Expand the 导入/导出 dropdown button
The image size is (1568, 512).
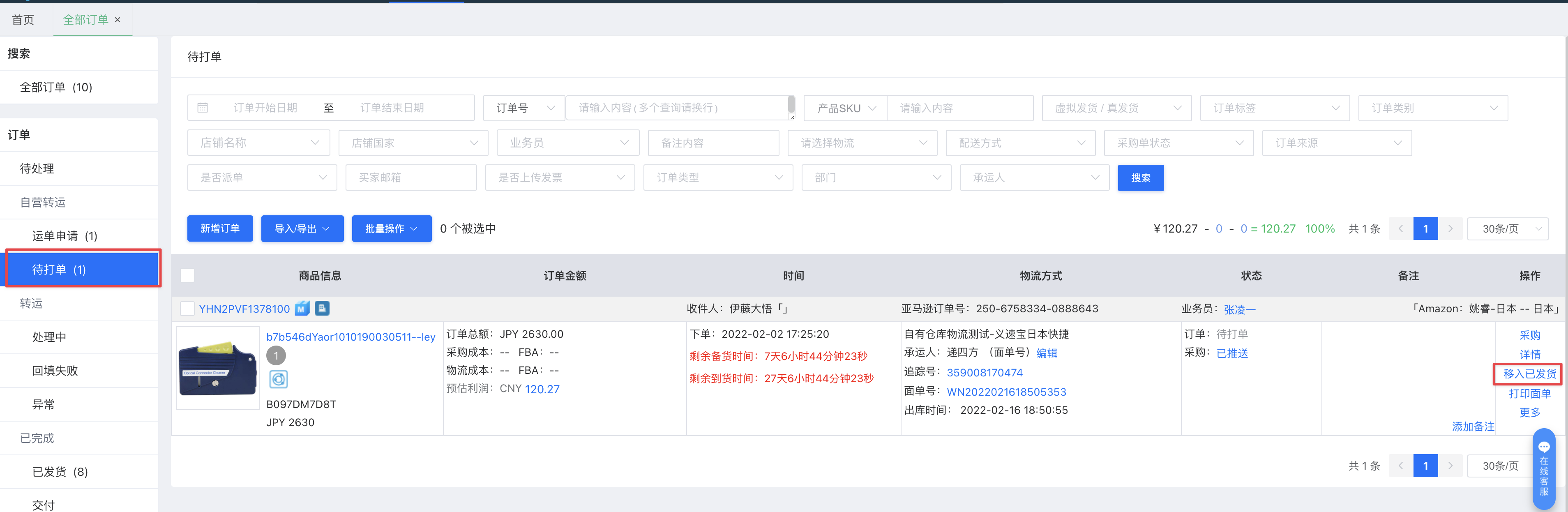(302, 229)
